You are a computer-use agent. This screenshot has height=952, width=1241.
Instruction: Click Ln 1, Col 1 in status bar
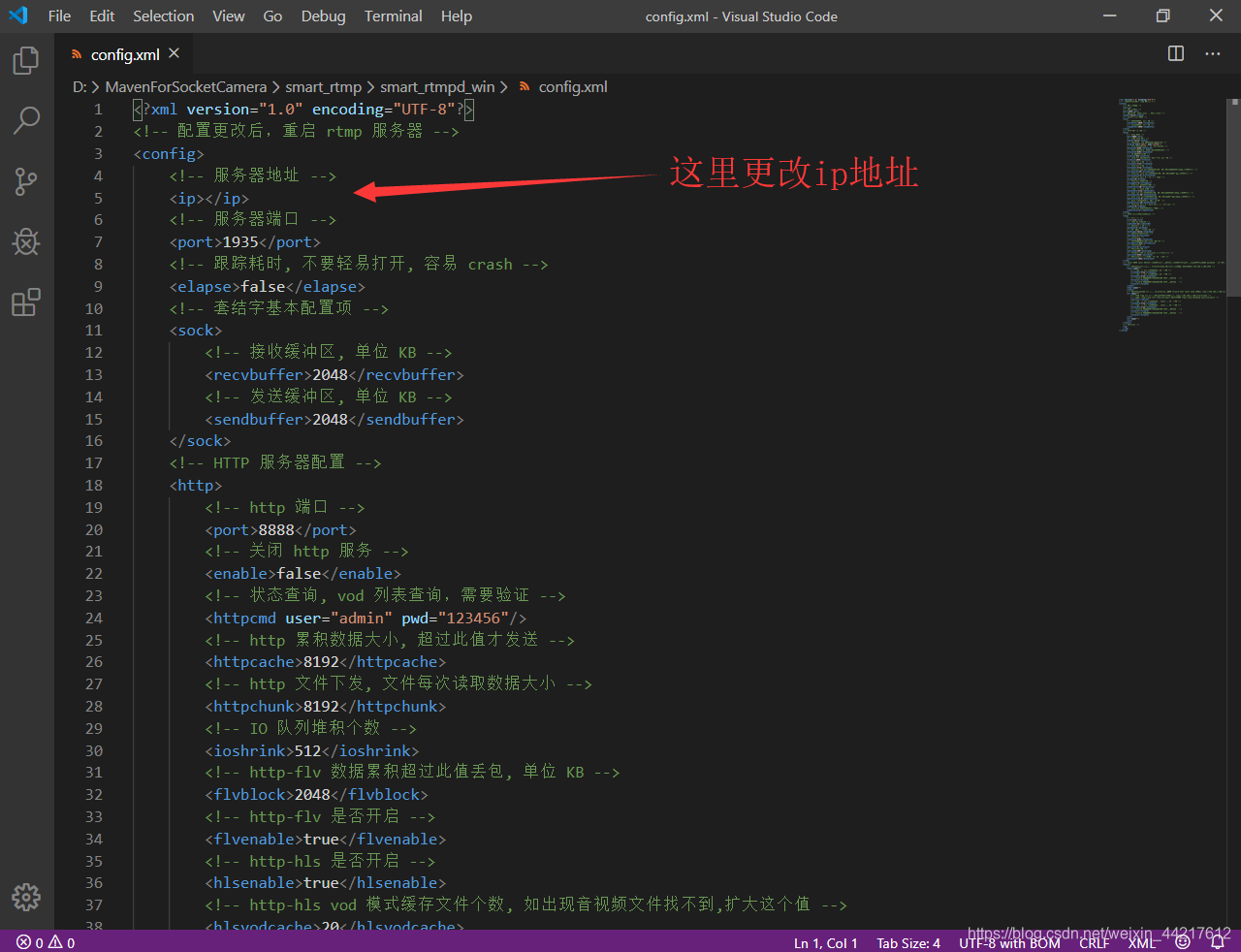(826, 942)
